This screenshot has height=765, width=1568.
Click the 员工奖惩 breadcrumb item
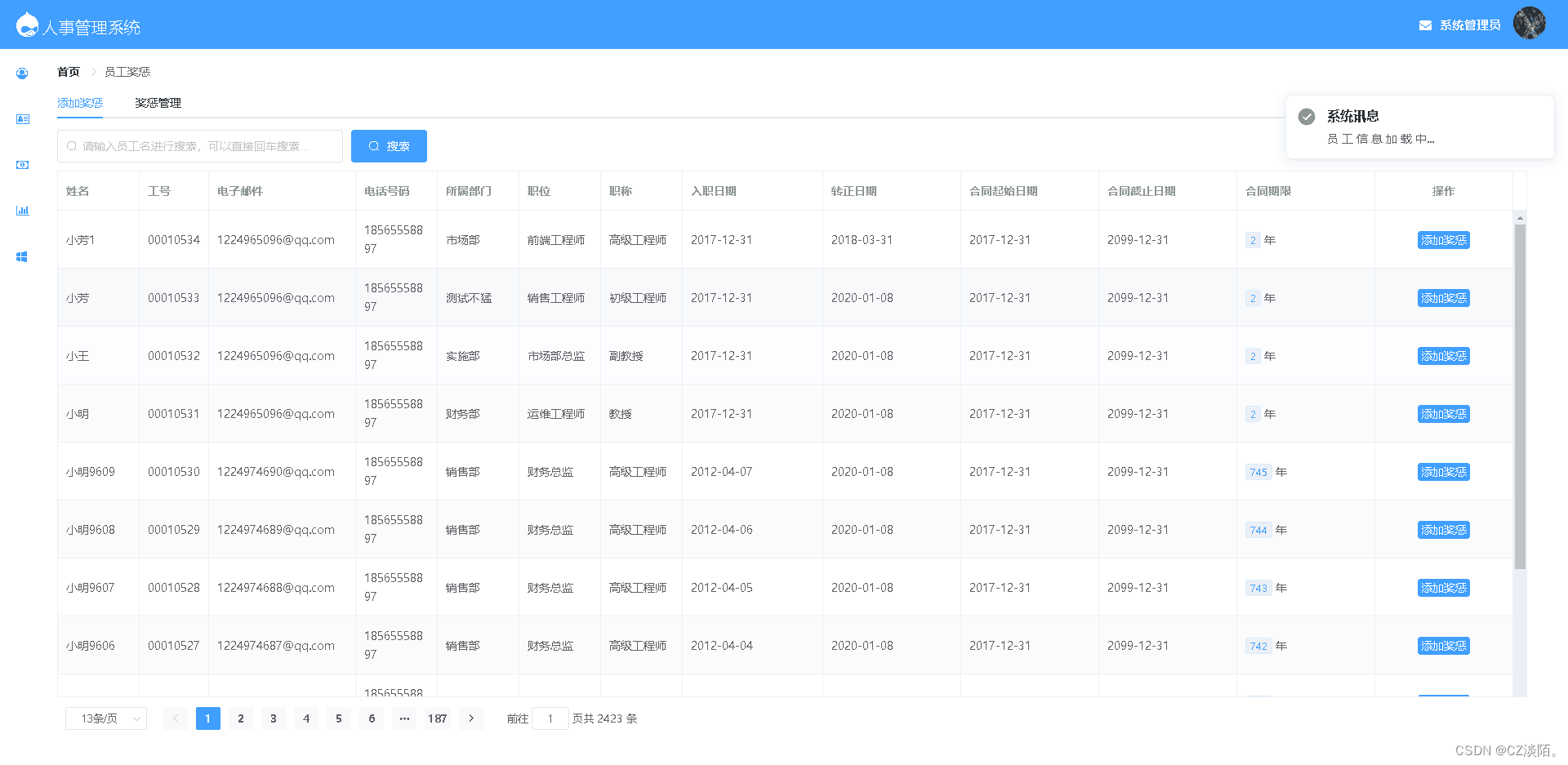(127, 72)
